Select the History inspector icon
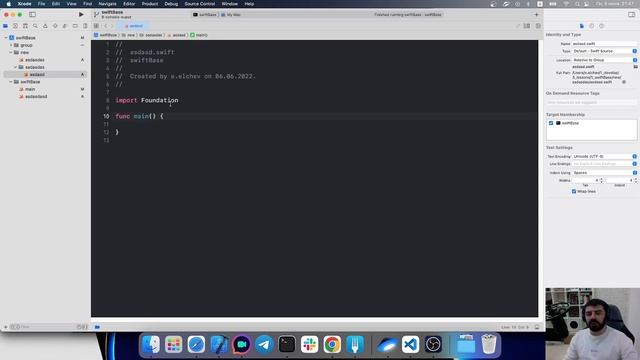 [591, 26]
